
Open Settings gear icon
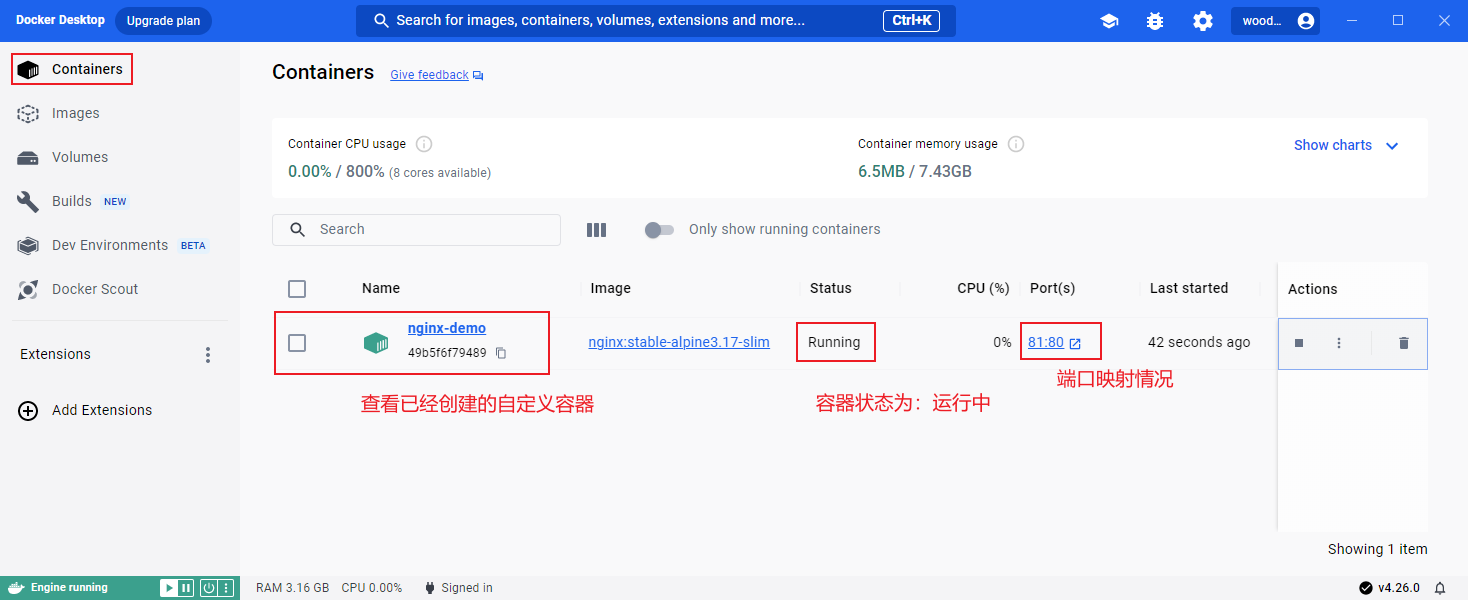[1203, 21]
